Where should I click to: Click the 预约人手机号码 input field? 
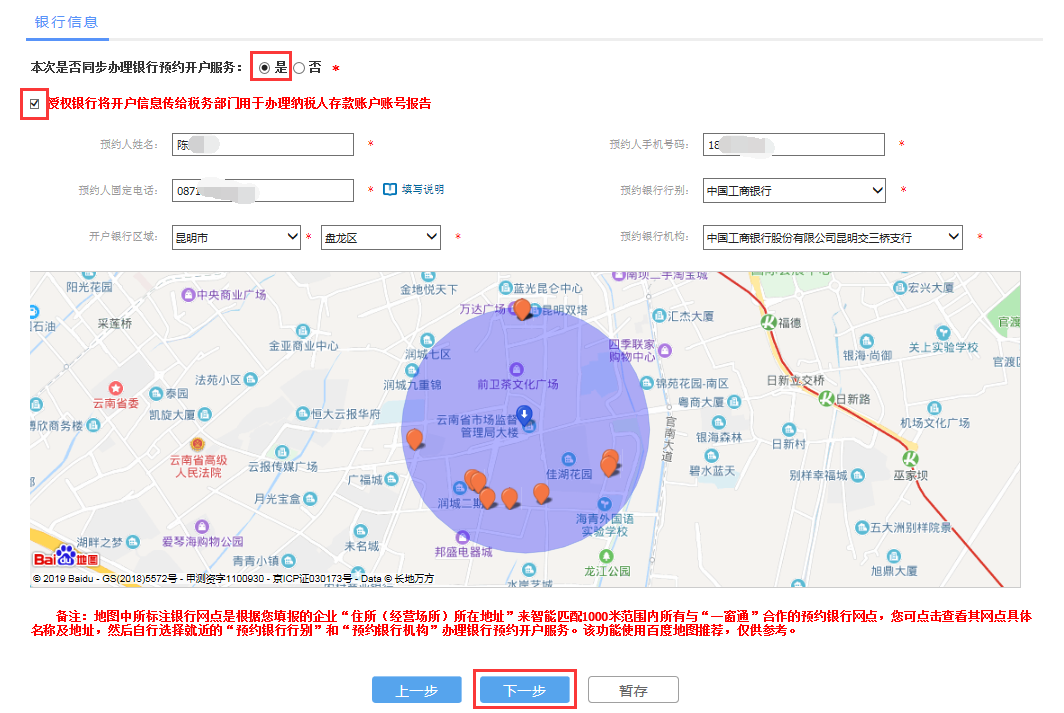[794, 144]
